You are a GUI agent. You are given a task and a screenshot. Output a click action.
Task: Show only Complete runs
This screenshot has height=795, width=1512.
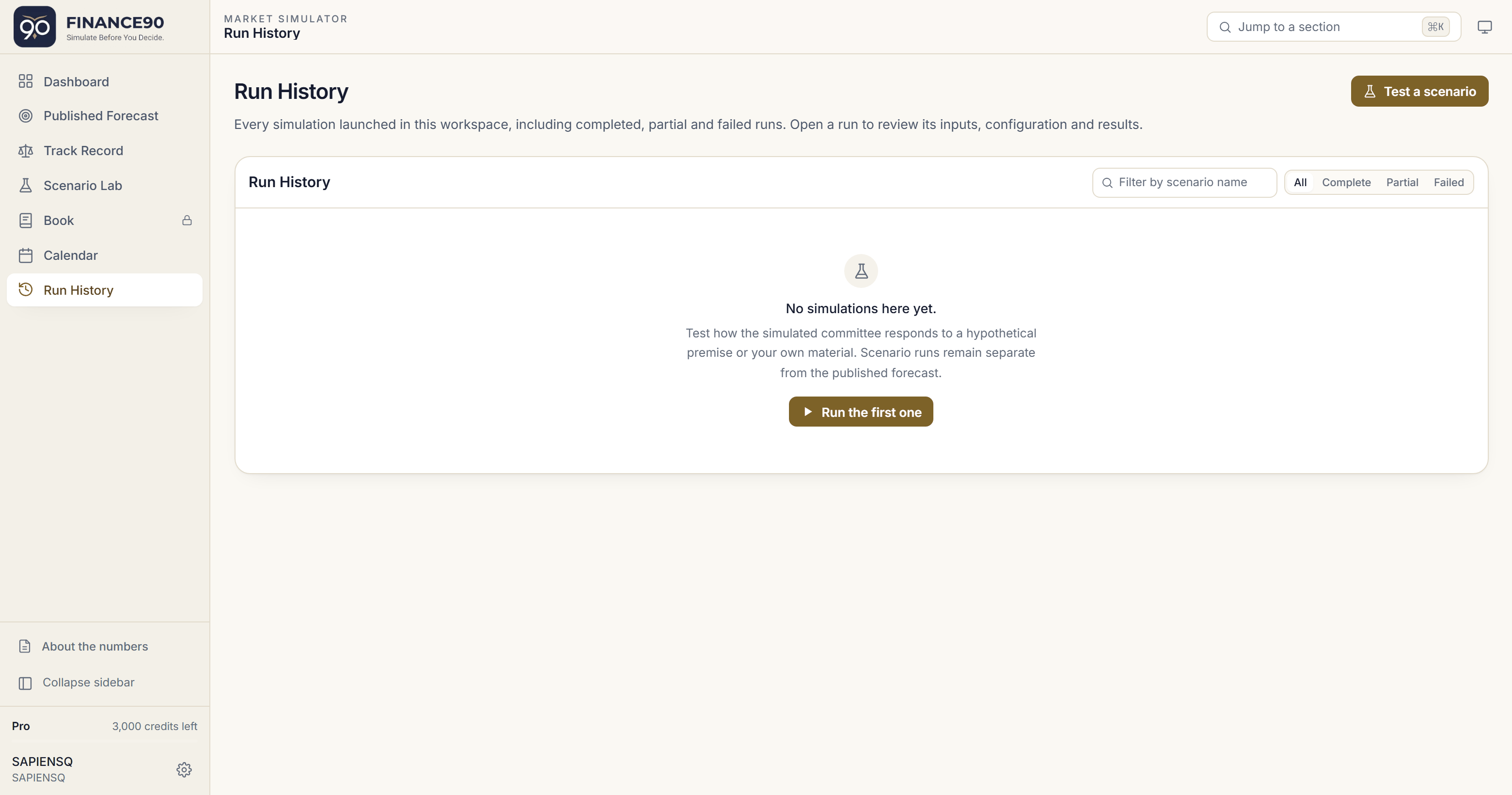[1346, 183]
